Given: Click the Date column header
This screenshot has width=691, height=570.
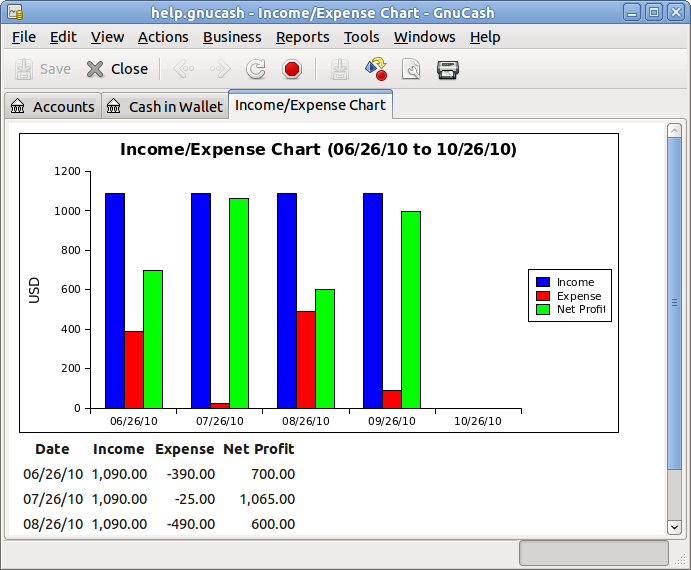Looking at the screenshot, I should tap(52, 449).
